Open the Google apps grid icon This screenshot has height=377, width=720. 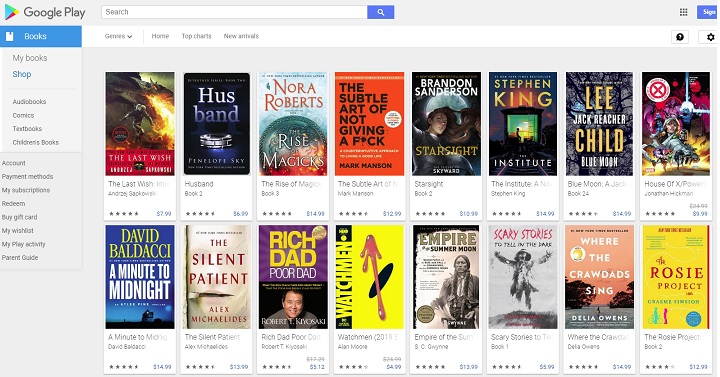pos(683,12)
